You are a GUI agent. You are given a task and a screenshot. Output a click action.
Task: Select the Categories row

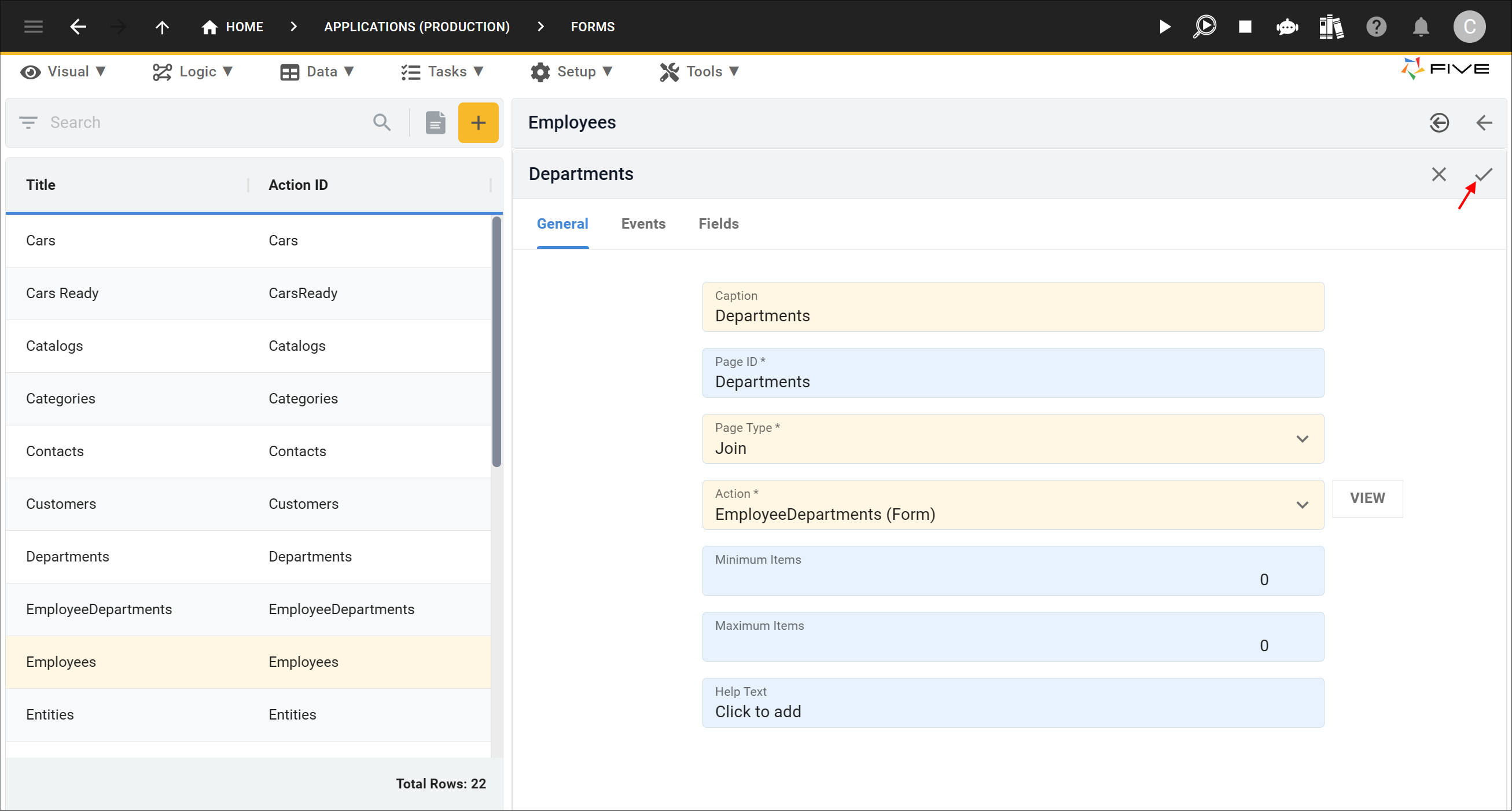click(x=248, y=399)
